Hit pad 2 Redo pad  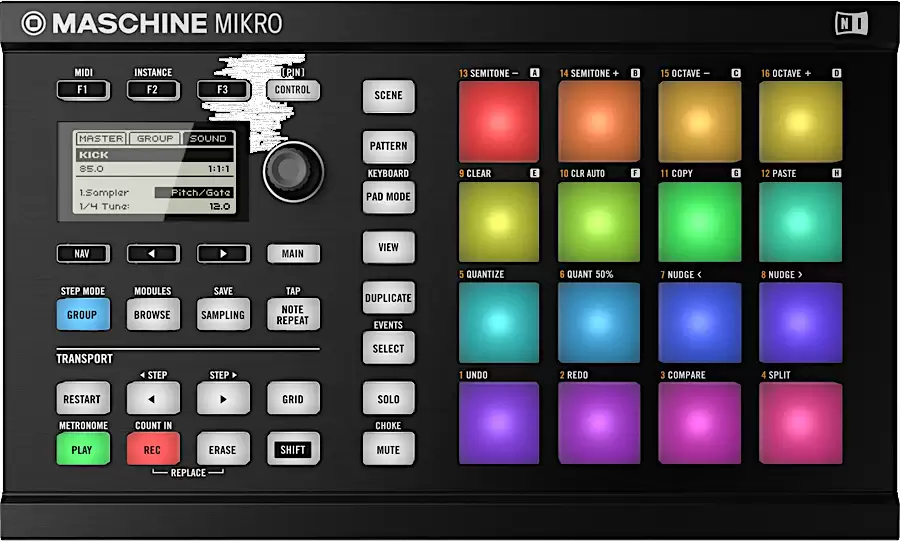click(599, 423)
